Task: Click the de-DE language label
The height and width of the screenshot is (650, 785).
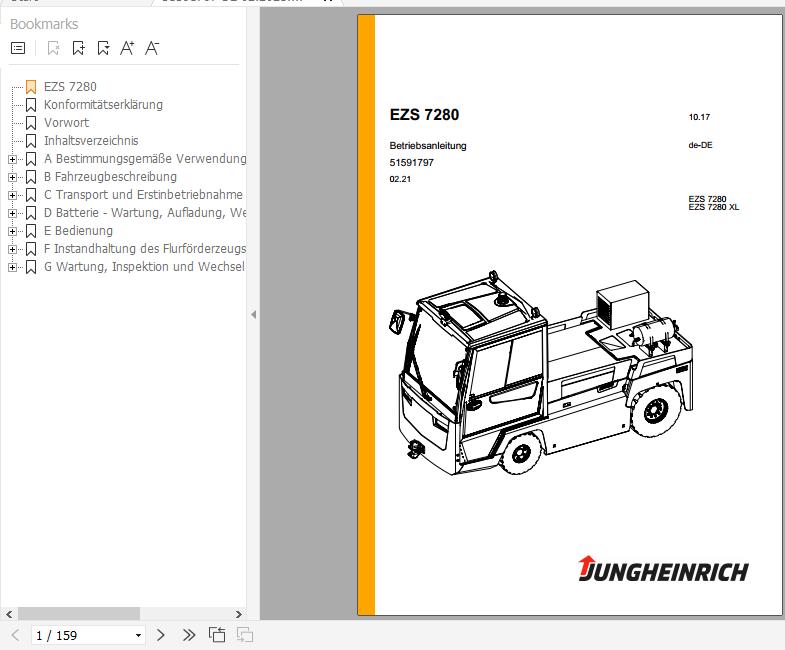Action: 700,145
